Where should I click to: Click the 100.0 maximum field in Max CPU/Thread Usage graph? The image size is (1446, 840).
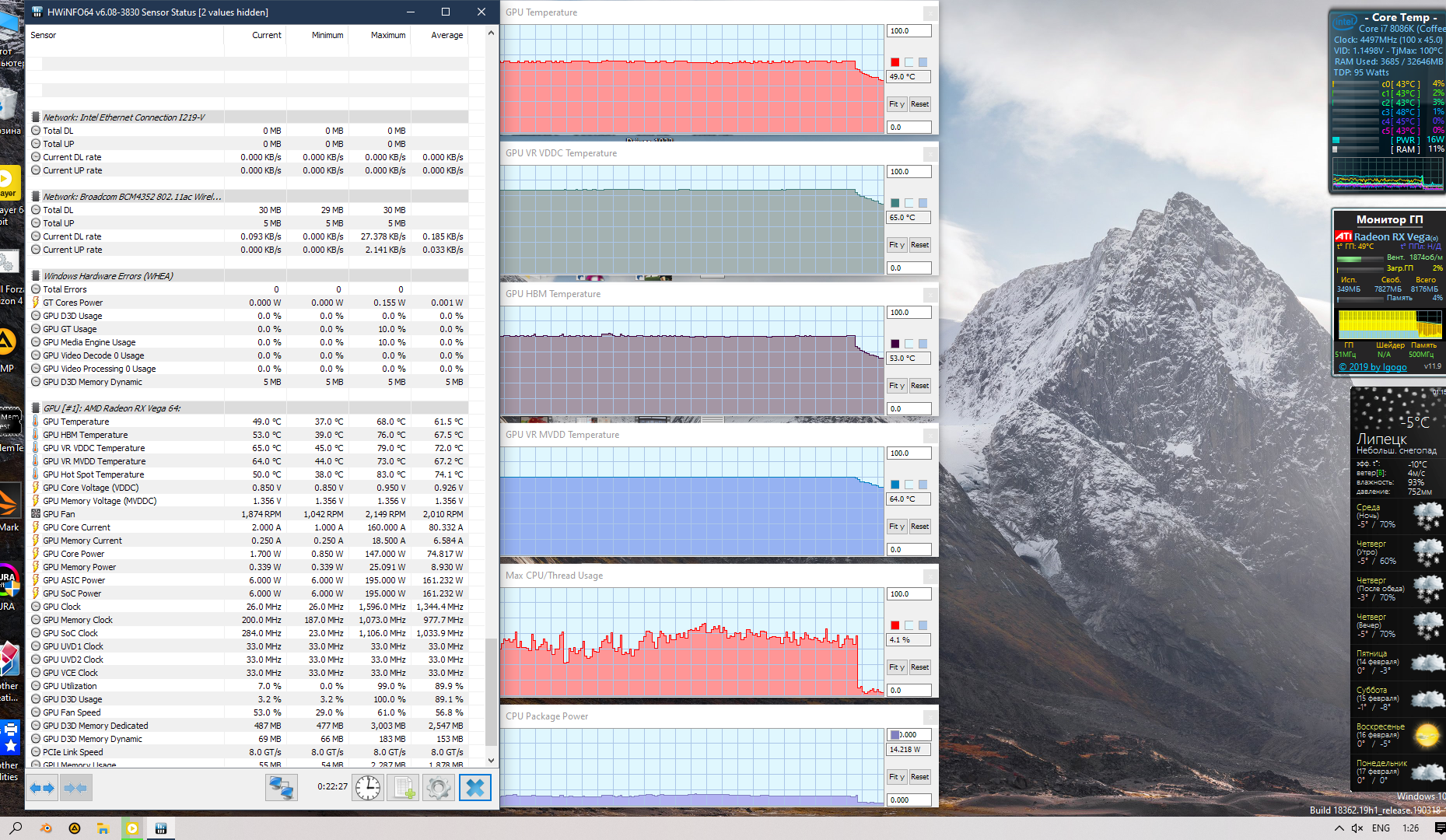click(909, 594)
